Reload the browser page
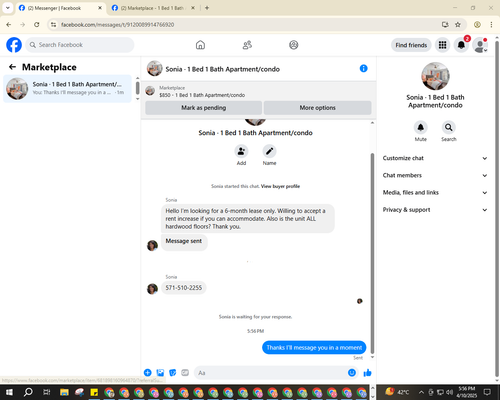This screenshot has height=400, width=500. (x=37, y=25)
